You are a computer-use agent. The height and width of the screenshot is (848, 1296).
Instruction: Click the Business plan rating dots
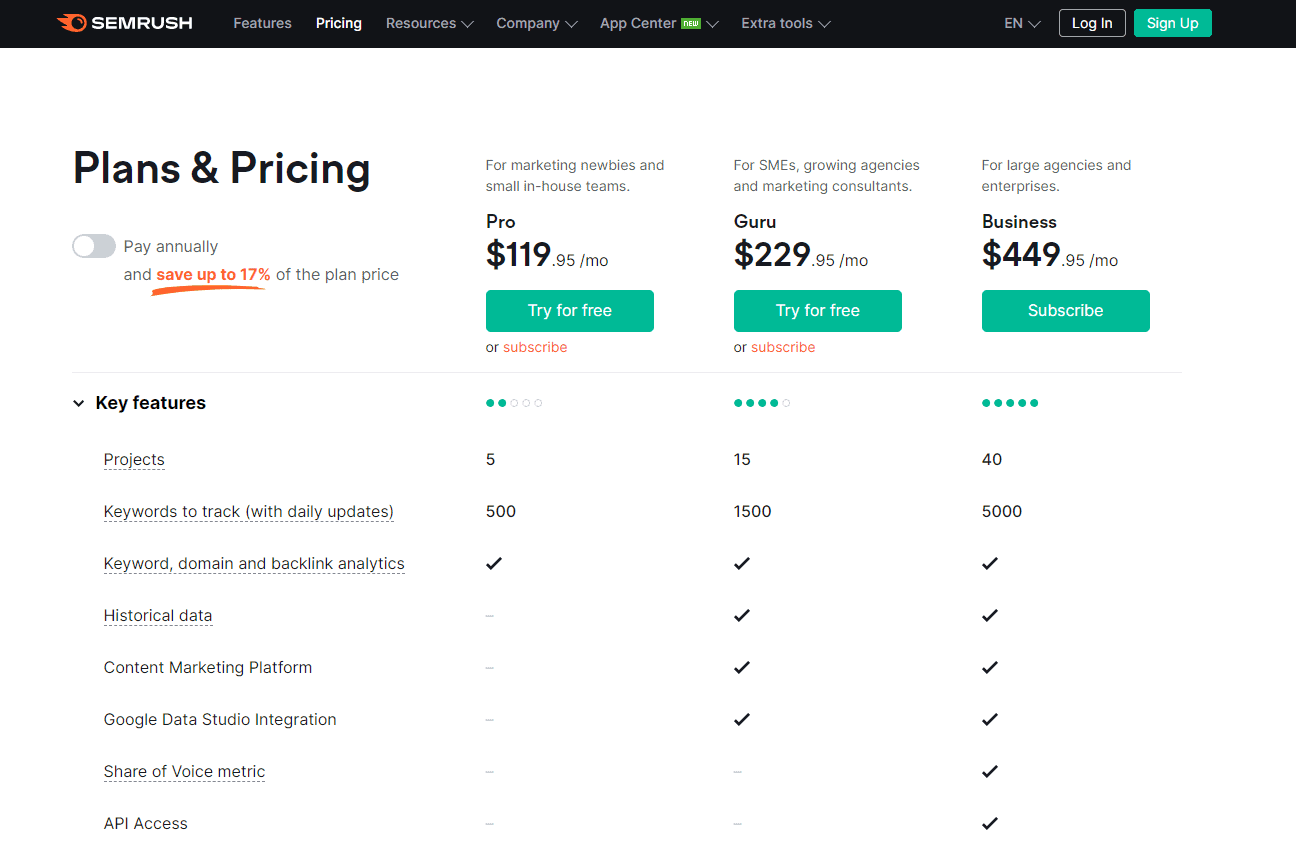pos(1010,403)
